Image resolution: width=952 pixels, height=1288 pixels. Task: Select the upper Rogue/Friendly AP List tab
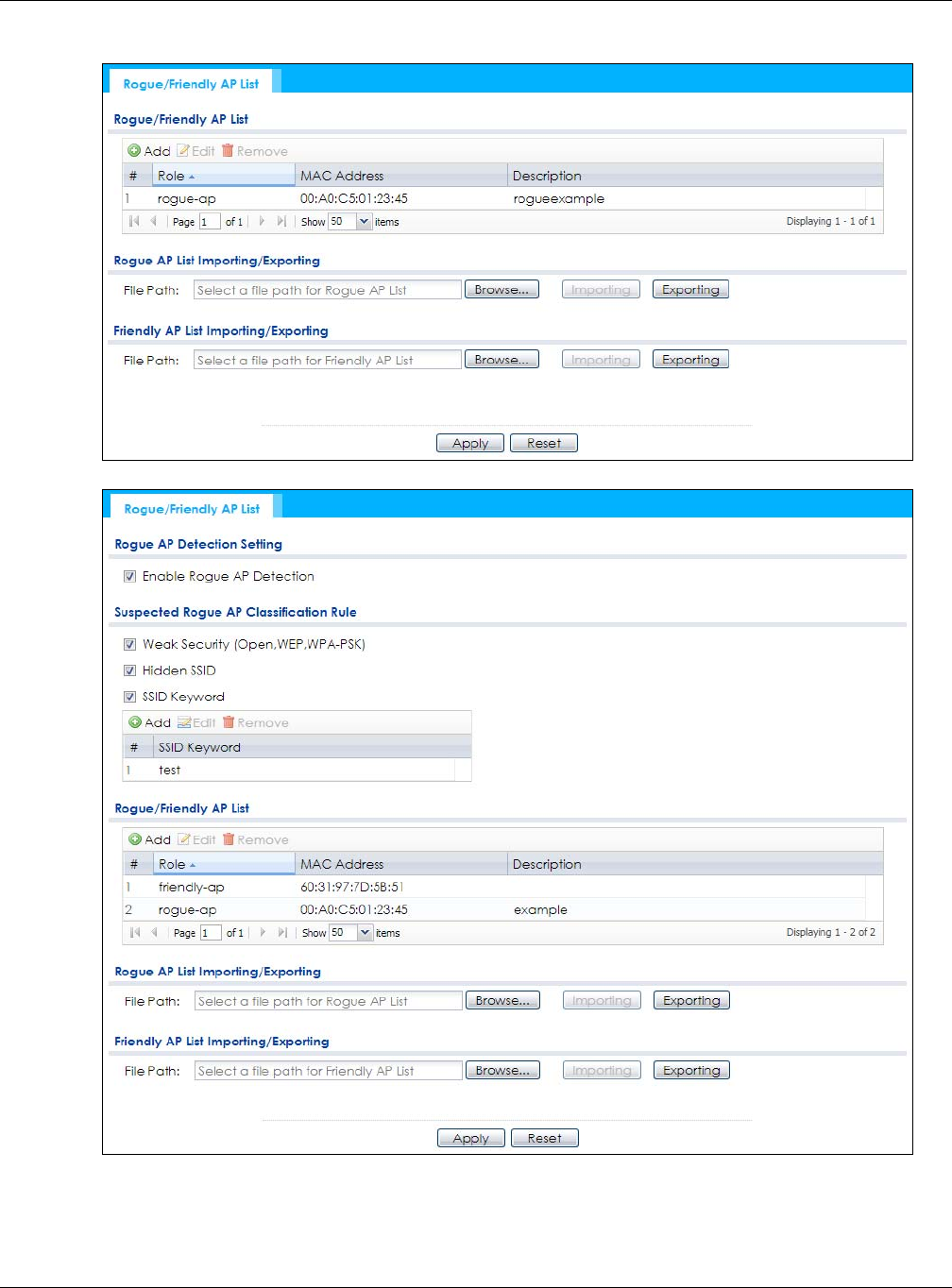191,83
